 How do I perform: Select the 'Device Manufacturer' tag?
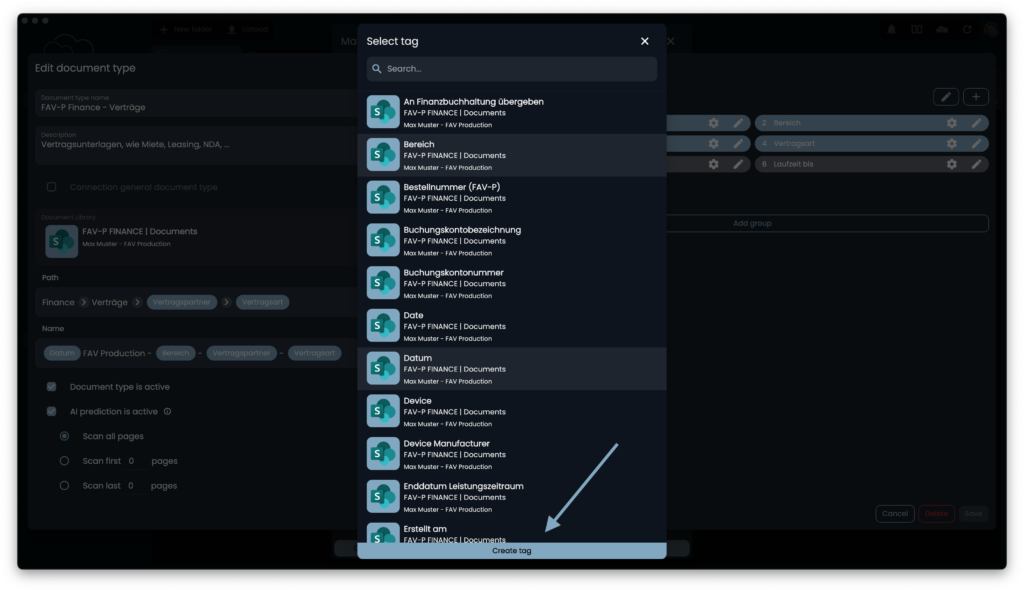click(511, 455)
